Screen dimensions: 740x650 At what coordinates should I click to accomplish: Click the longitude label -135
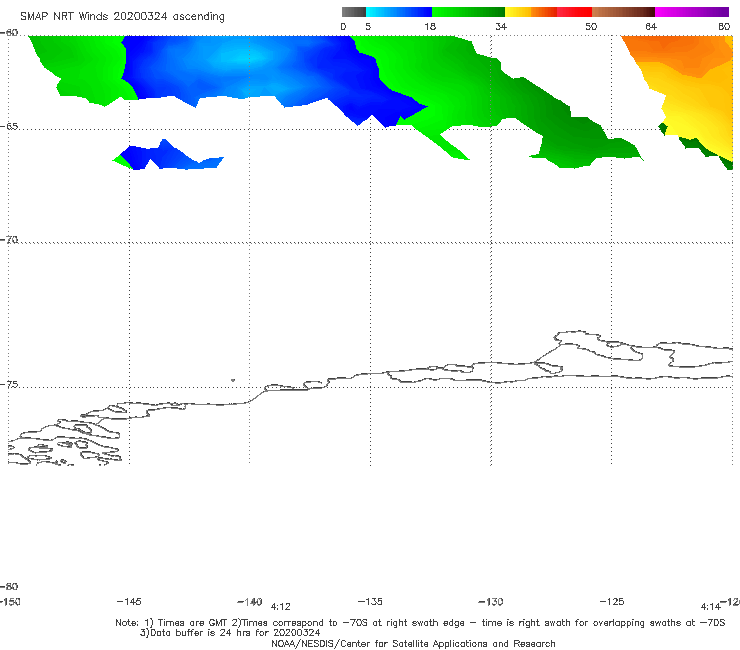(370, 601)
